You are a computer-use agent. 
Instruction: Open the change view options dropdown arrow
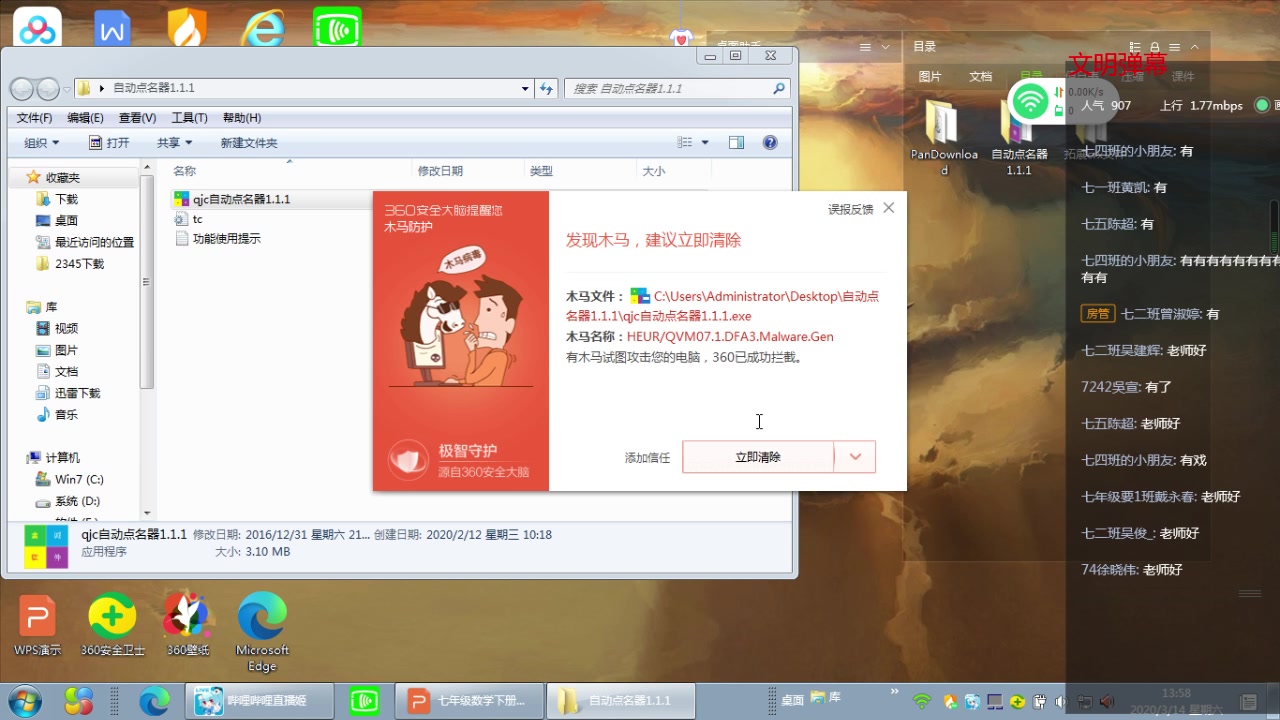click(705, 143)
